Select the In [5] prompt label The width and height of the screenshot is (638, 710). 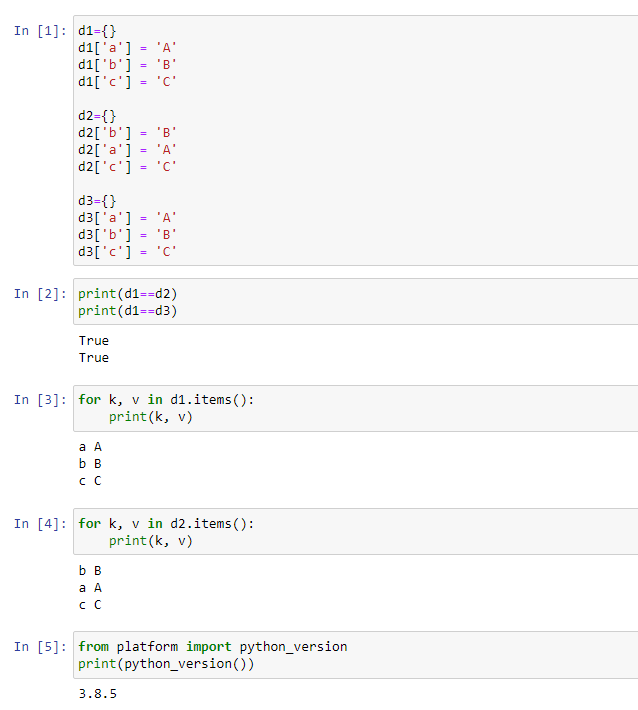coord(41,647)
